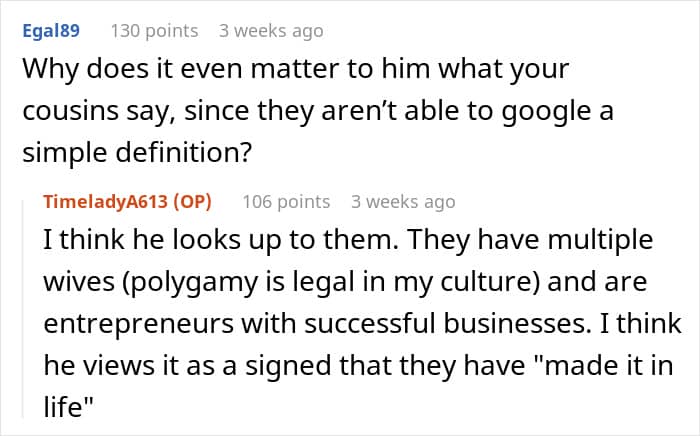Click the 106 points score

286,202
